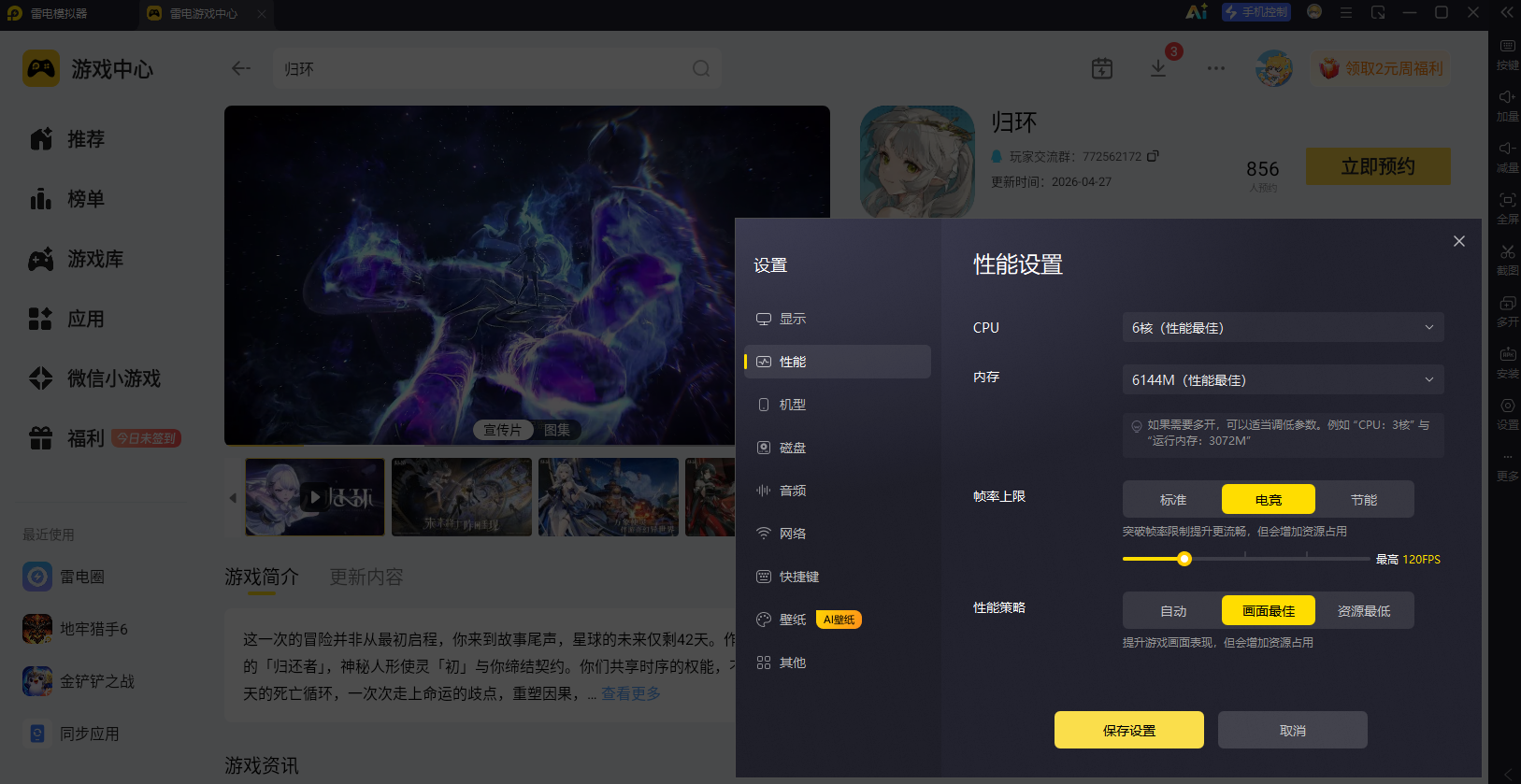Open 快捷键 settings section
Image resolution: width=1521 pixels, height=784 pixels.
tap(838, 577)
